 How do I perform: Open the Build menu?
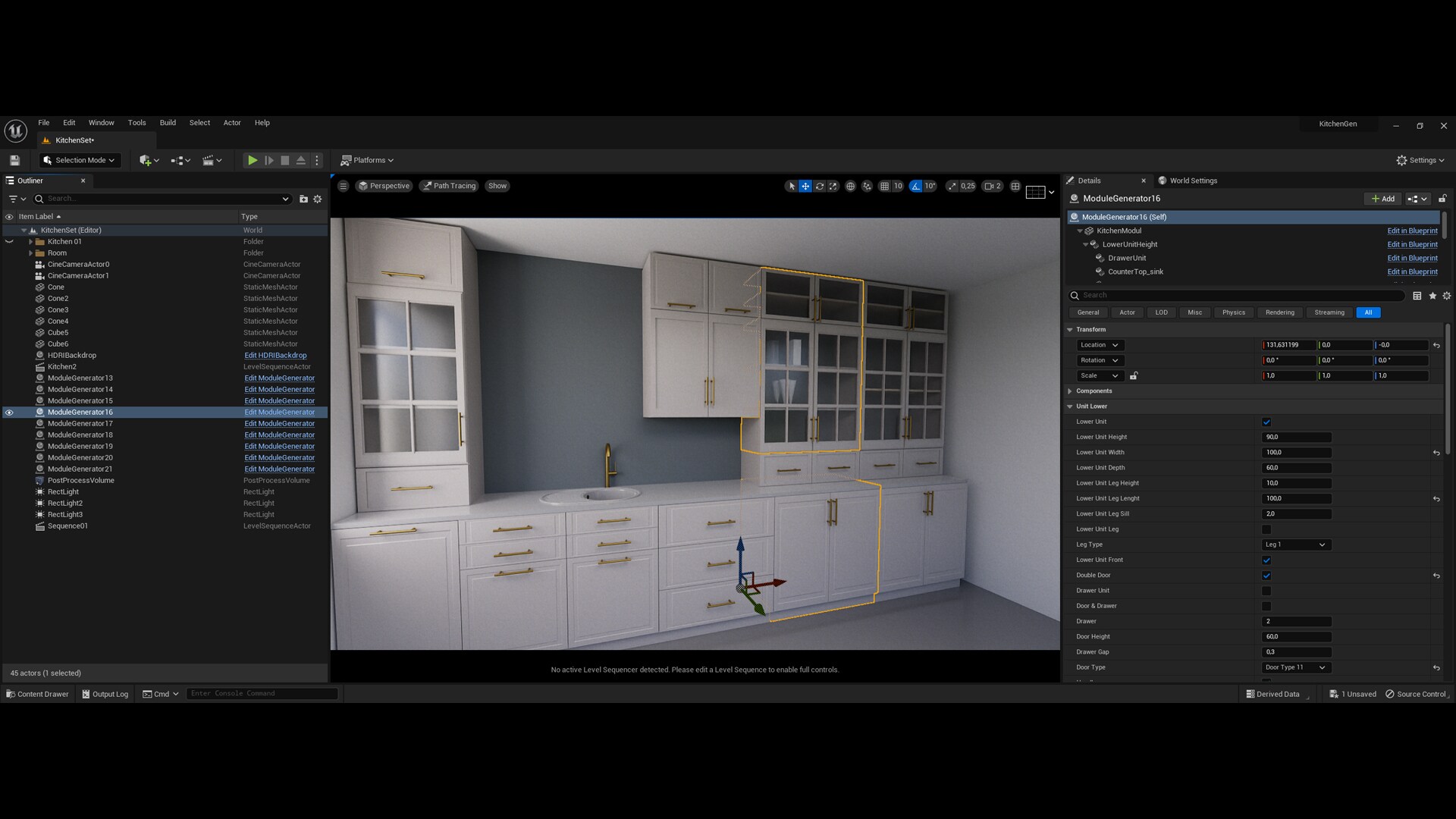click(168, 122)
